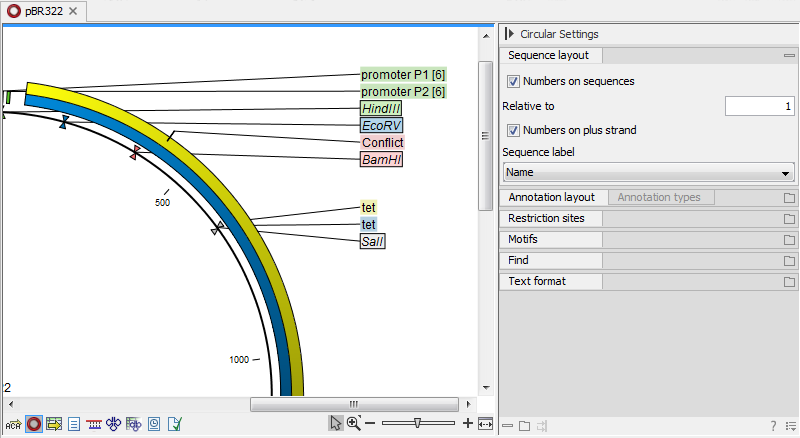Image resolution: width=800 pixels, height=438 pixels.
Task: Activate the magnifying glass zoom tool
Action: coord(353,424)
